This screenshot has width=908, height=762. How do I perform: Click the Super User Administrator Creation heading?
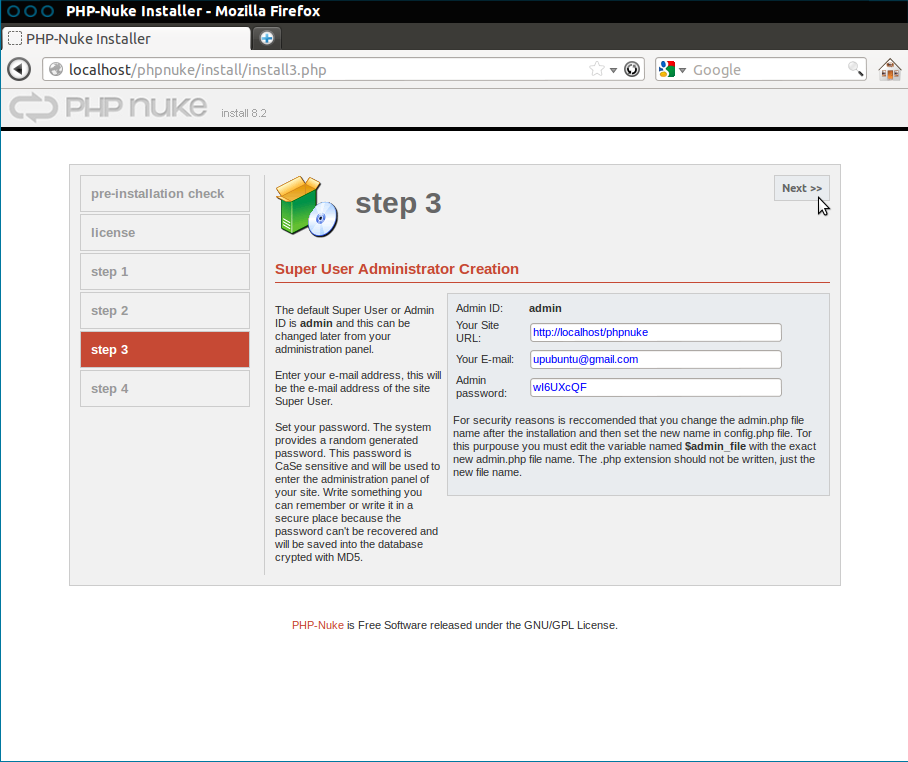pos(397,269)
